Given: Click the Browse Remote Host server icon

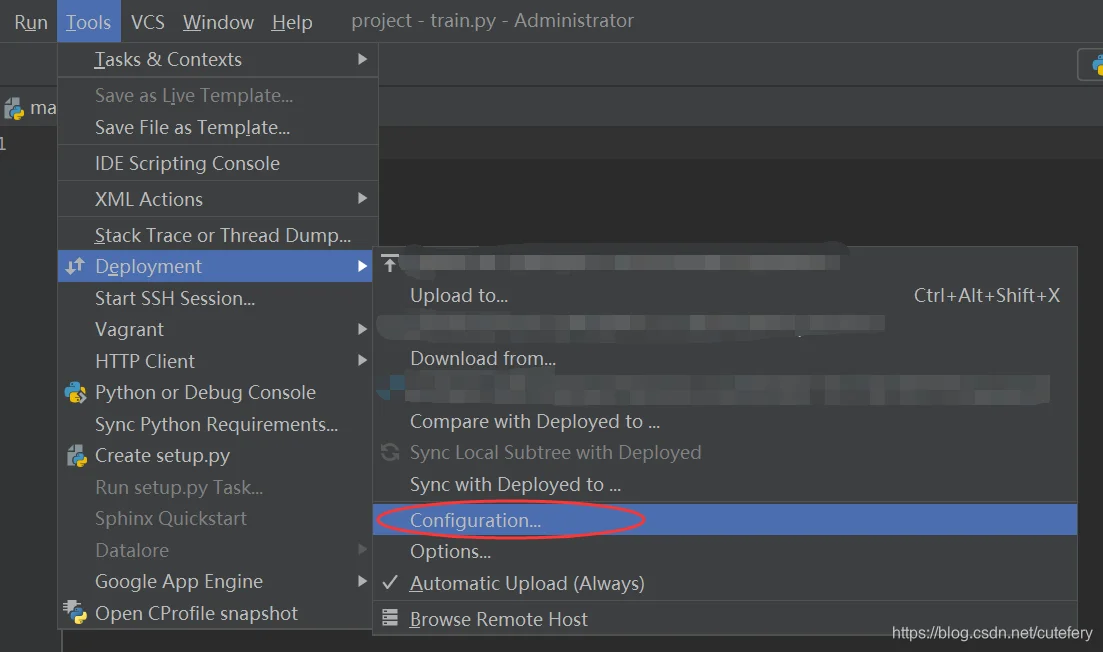Looking at the screenshot, I should [x=390, y=619].
